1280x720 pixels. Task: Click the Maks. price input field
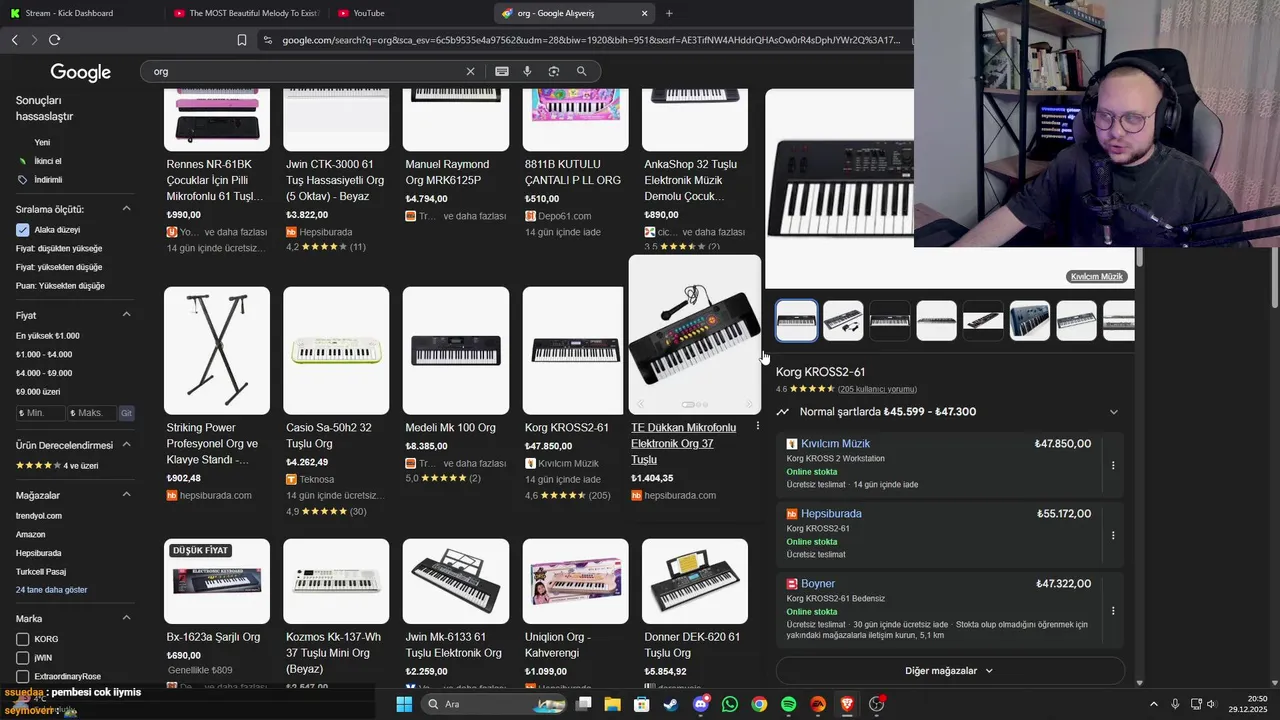coord(92,413)
